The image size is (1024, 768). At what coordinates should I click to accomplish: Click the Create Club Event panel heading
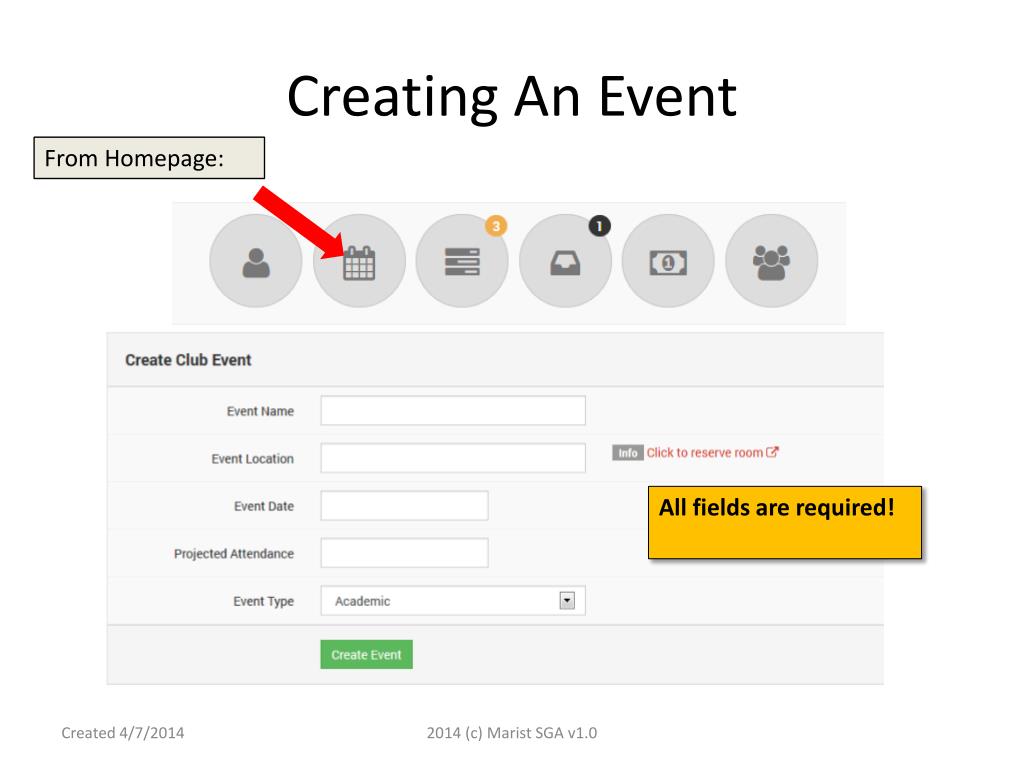[188, 360]
